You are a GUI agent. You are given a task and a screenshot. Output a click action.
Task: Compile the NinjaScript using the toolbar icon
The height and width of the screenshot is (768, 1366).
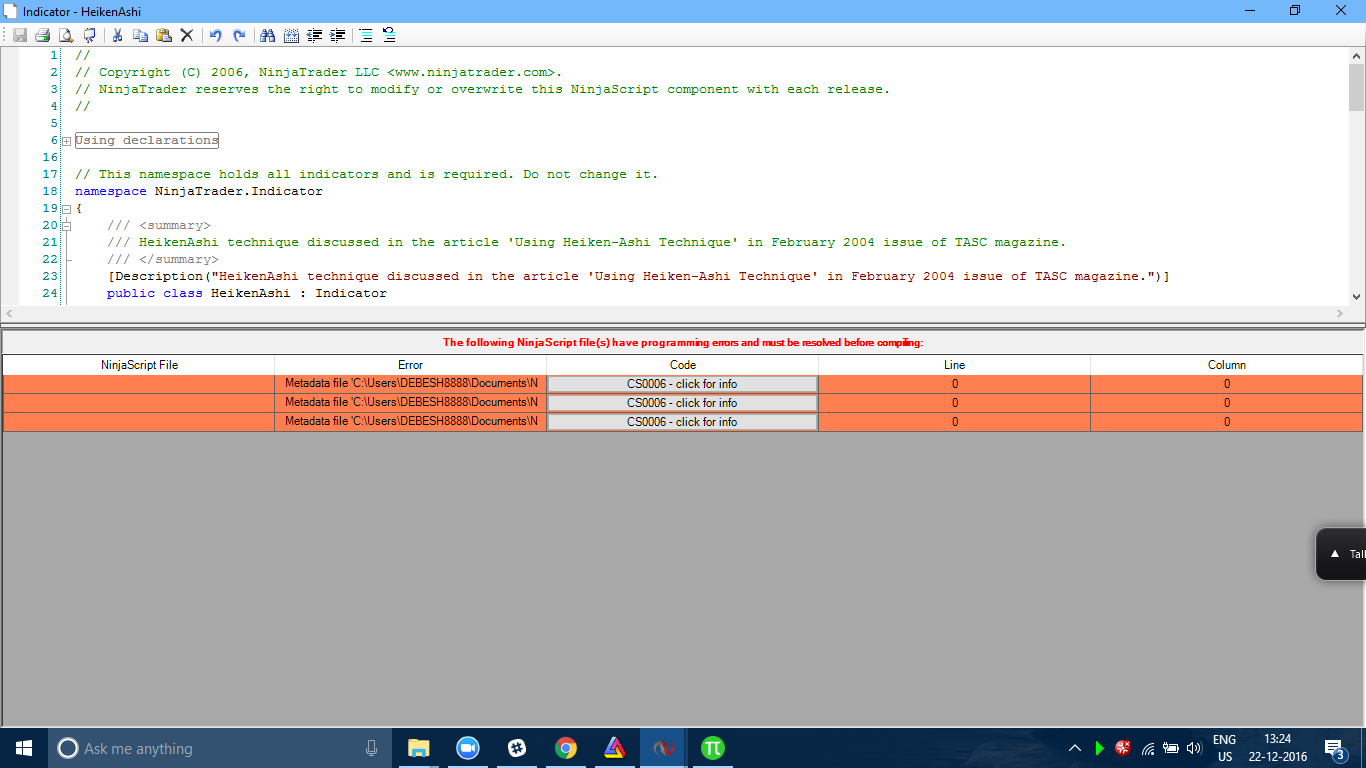[x=89, y=35]
